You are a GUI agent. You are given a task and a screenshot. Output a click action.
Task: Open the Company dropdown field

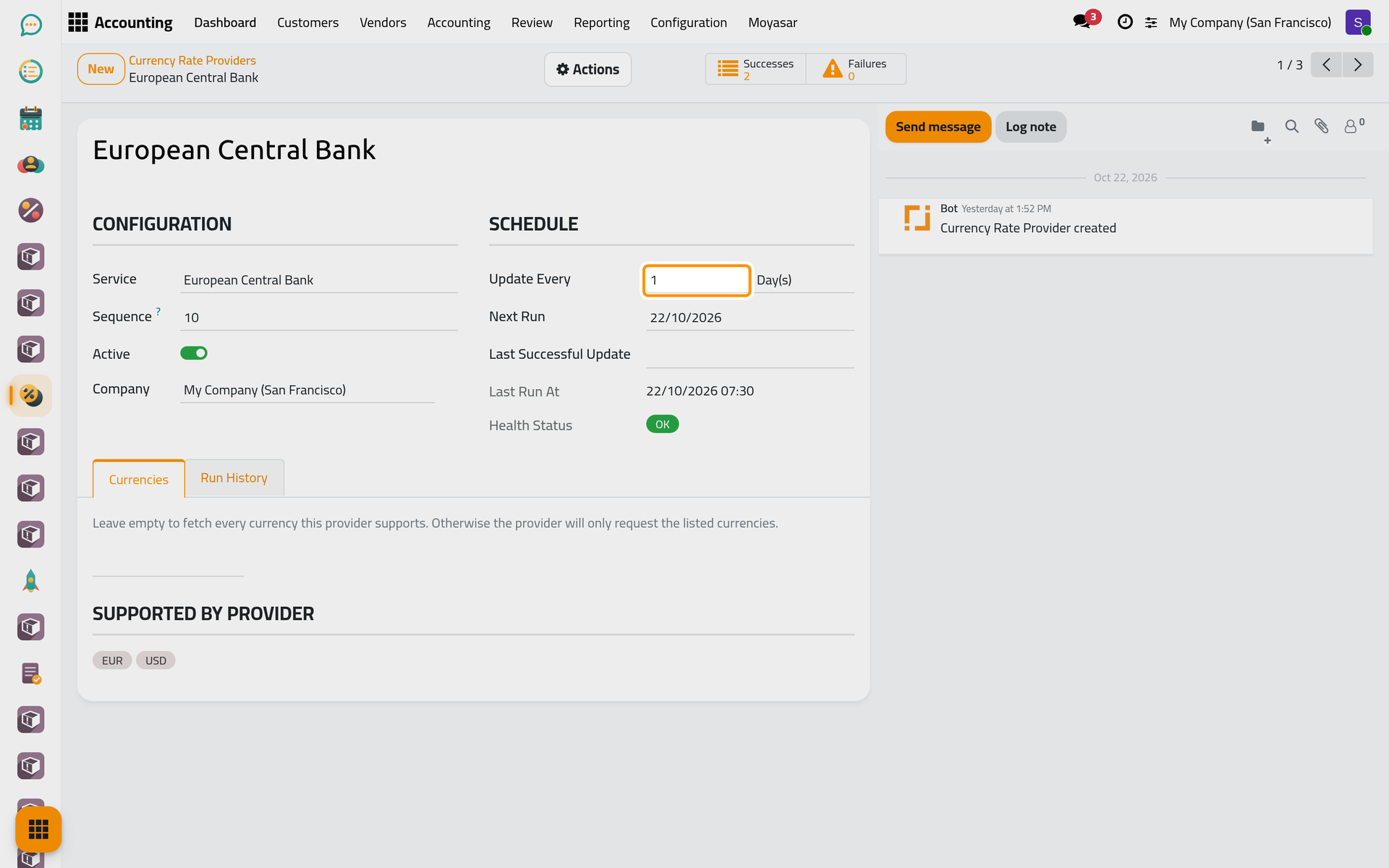point(307,390)
